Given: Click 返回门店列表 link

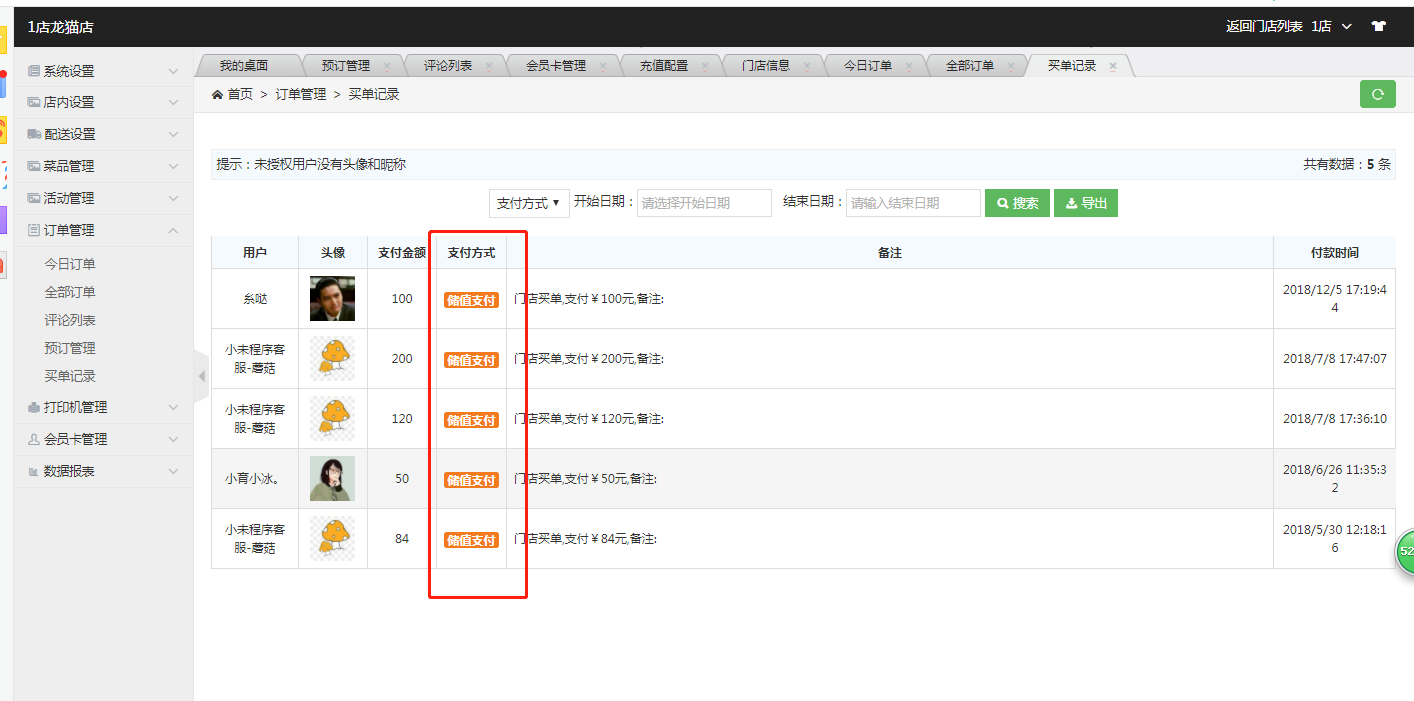Looking at the screenshot, I should pos(1264,27).
